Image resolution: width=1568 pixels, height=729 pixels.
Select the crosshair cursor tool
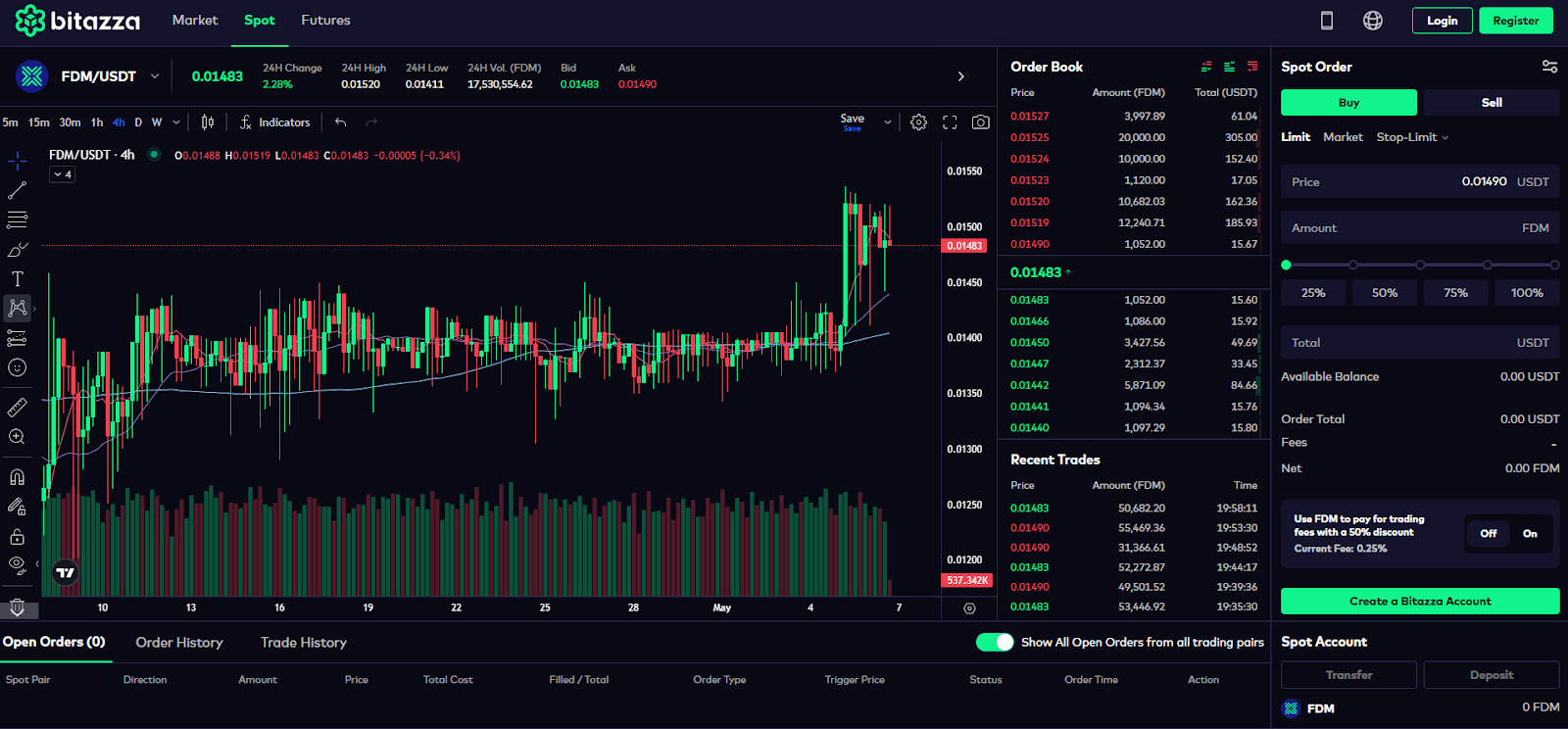[18, 161]
